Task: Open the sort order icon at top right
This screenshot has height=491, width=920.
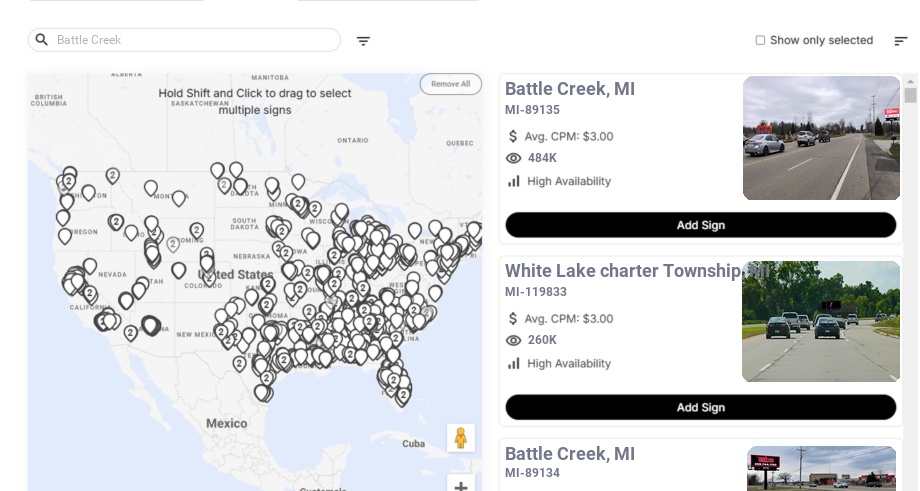Action: coord(900,41)
